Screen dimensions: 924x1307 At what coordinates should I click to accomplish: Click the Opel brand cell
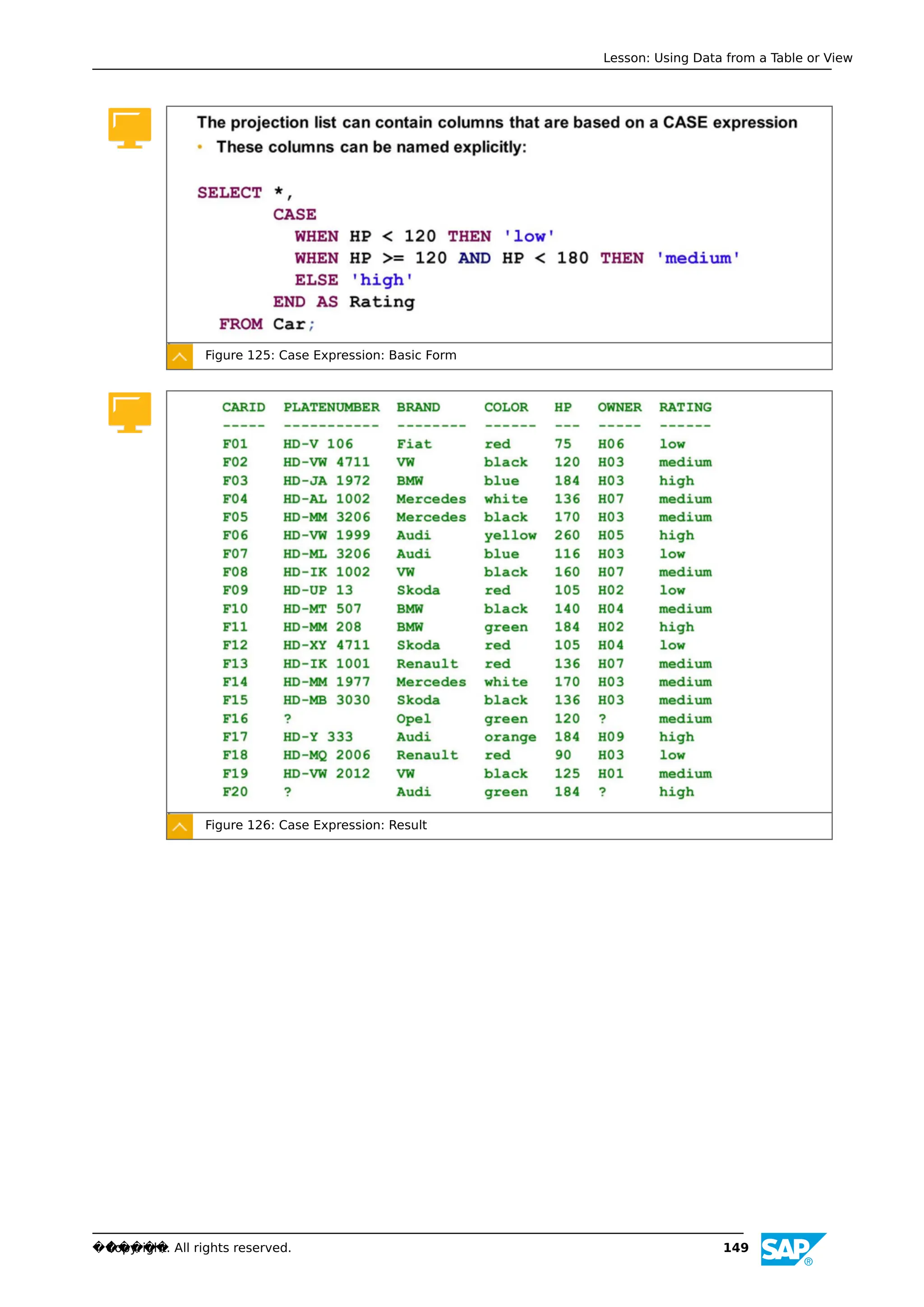[x=413, y=718]
